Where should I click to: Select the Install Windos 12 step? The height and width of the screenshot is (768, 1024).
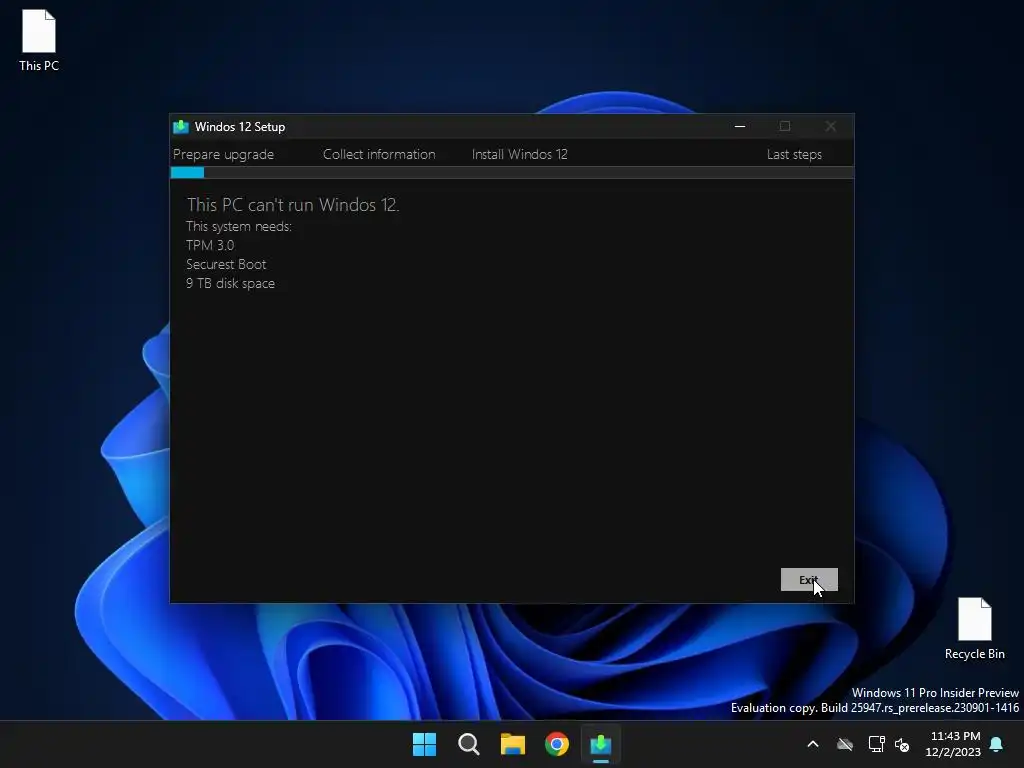coord(519,154)
